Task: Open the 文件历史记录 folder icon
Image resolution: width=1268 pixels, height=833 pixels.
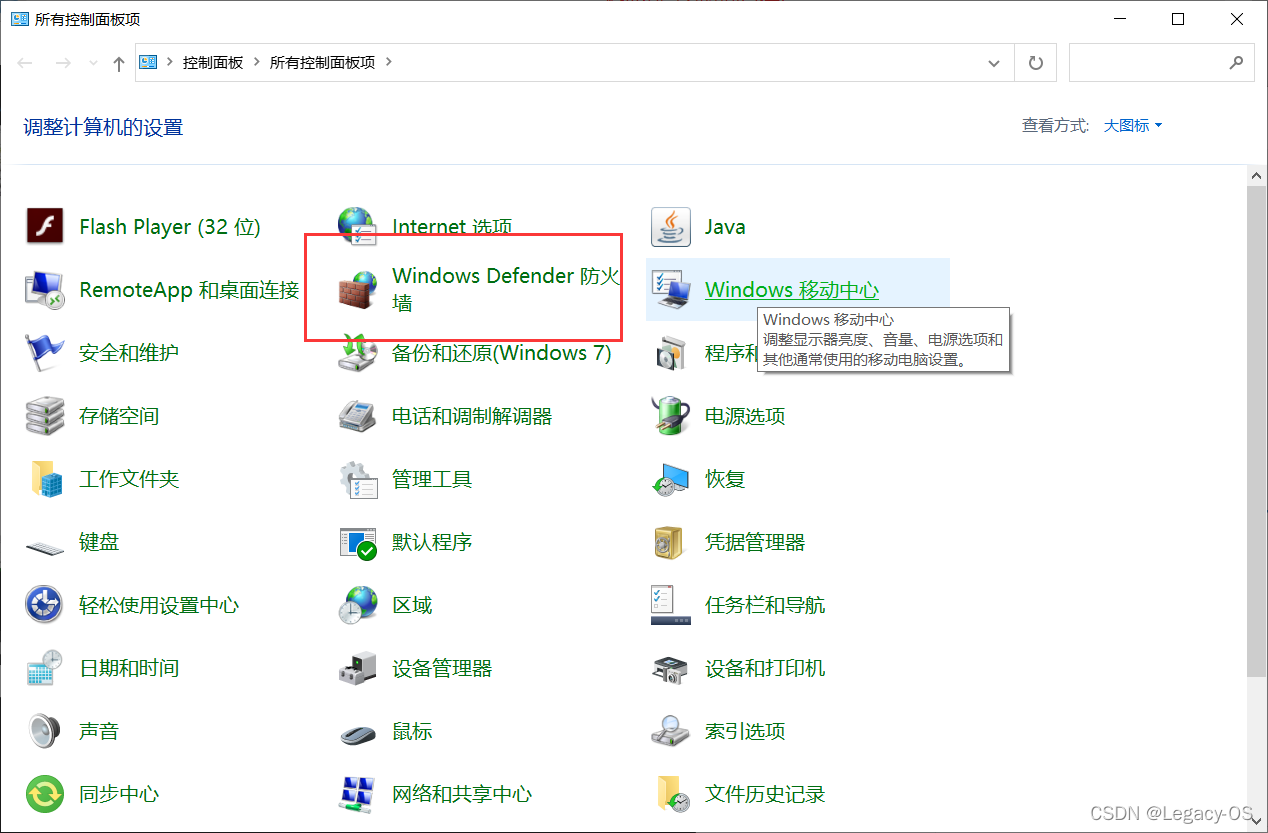Action: 671,794
